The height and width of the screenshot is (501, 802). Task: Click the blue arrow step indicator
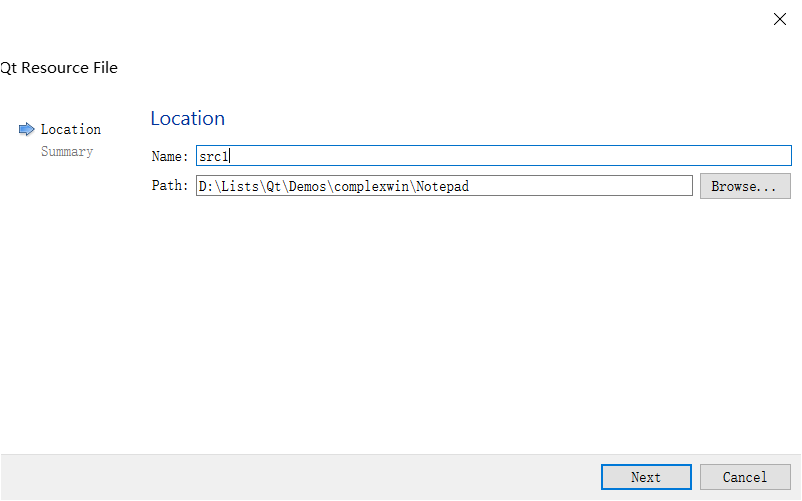tap(27, 129)
